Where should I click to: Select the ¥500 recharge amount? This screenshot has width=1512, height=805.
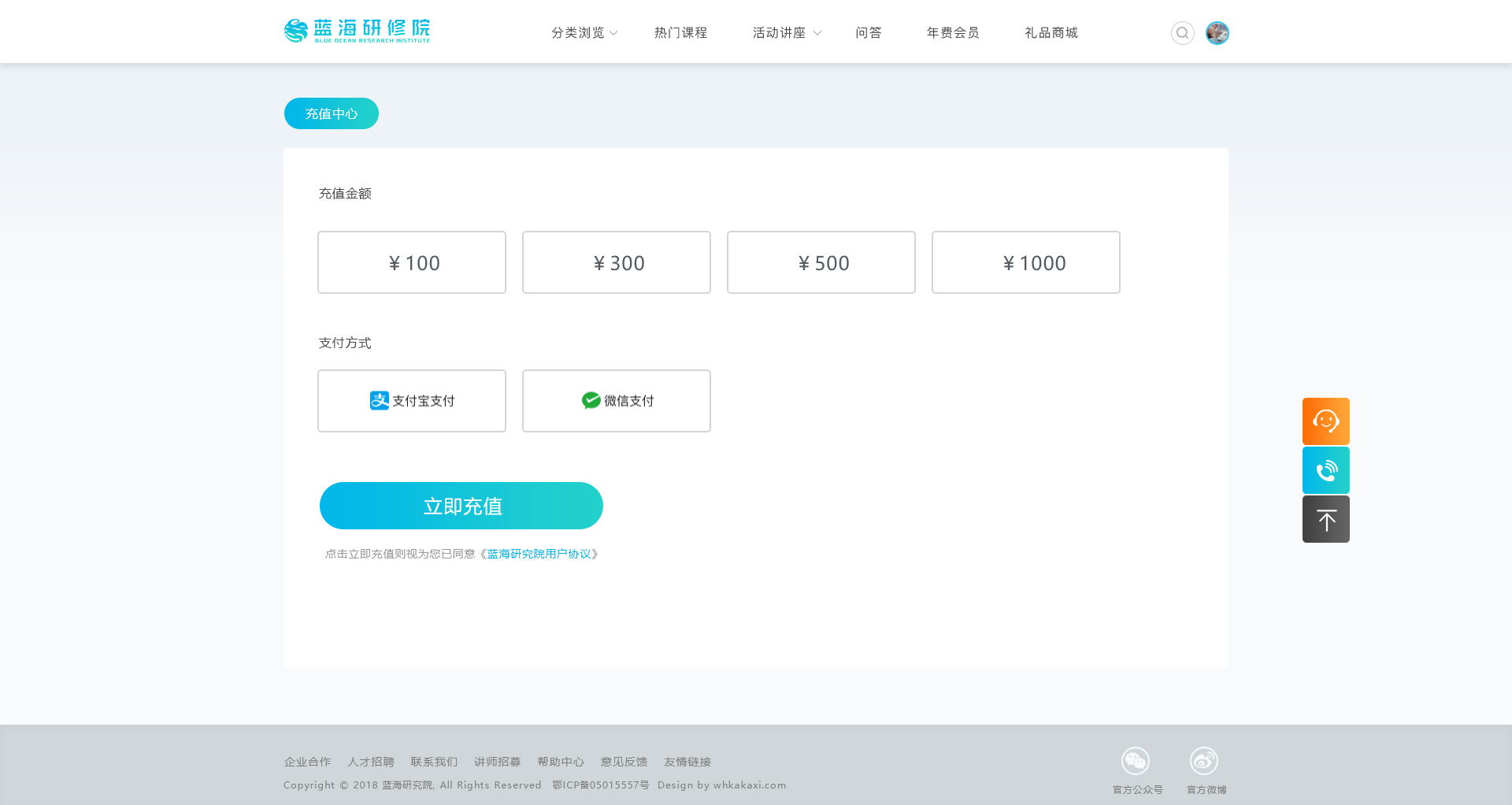point(821,262)
